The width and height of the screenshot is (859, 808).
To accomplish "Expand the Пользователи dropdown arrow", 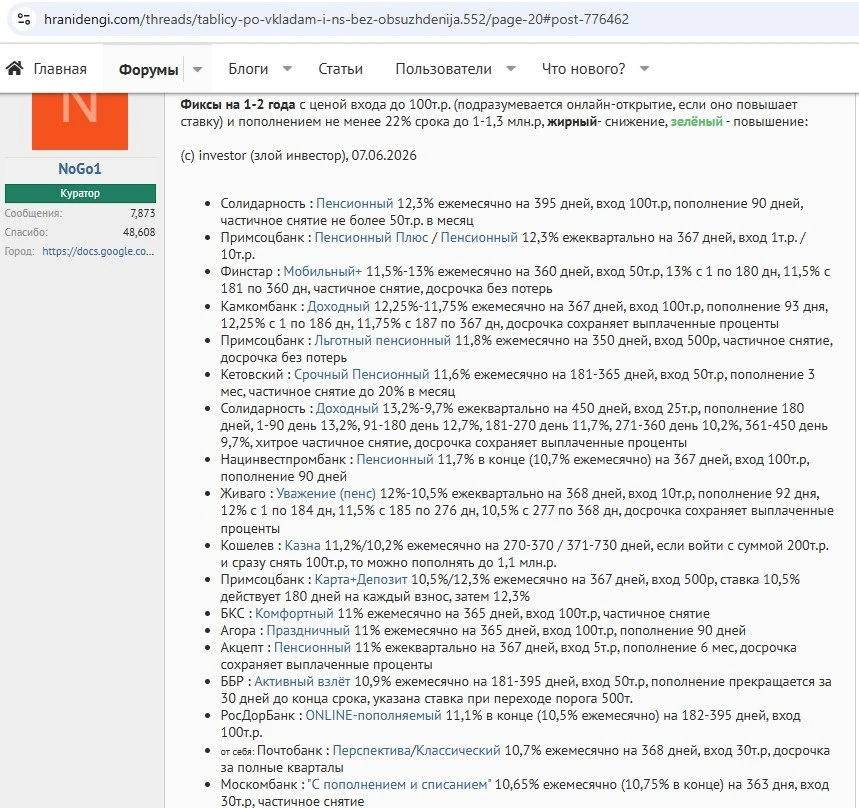I will click(511, 69).
